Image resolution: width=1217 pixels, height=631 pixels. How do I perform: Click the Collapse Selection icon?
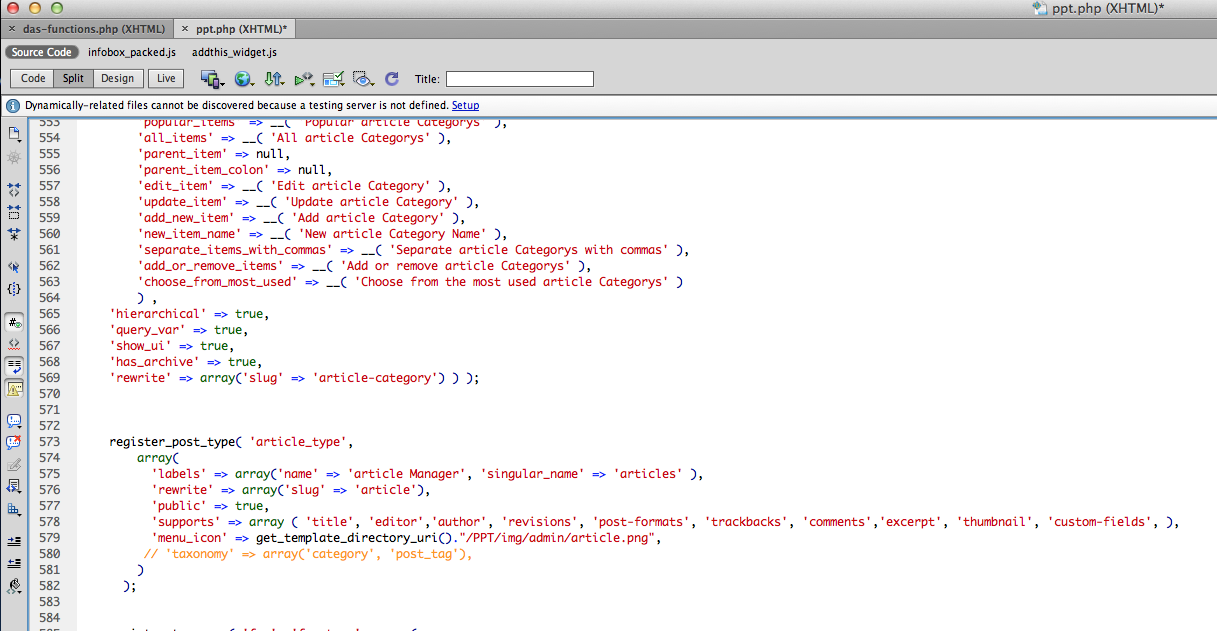[14, 212]
